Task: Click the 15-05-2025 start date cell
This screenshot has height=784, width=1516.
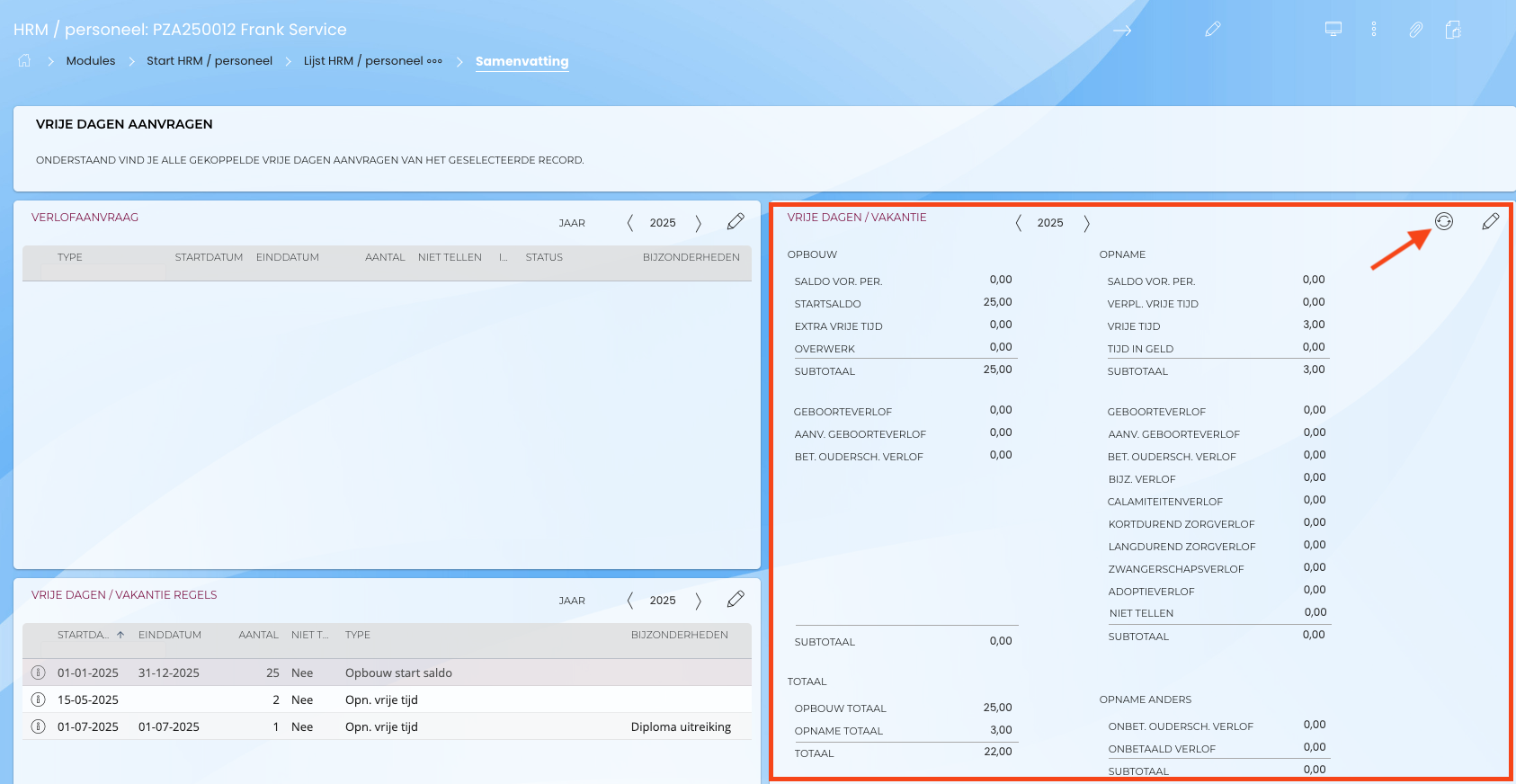Action: 88,699
